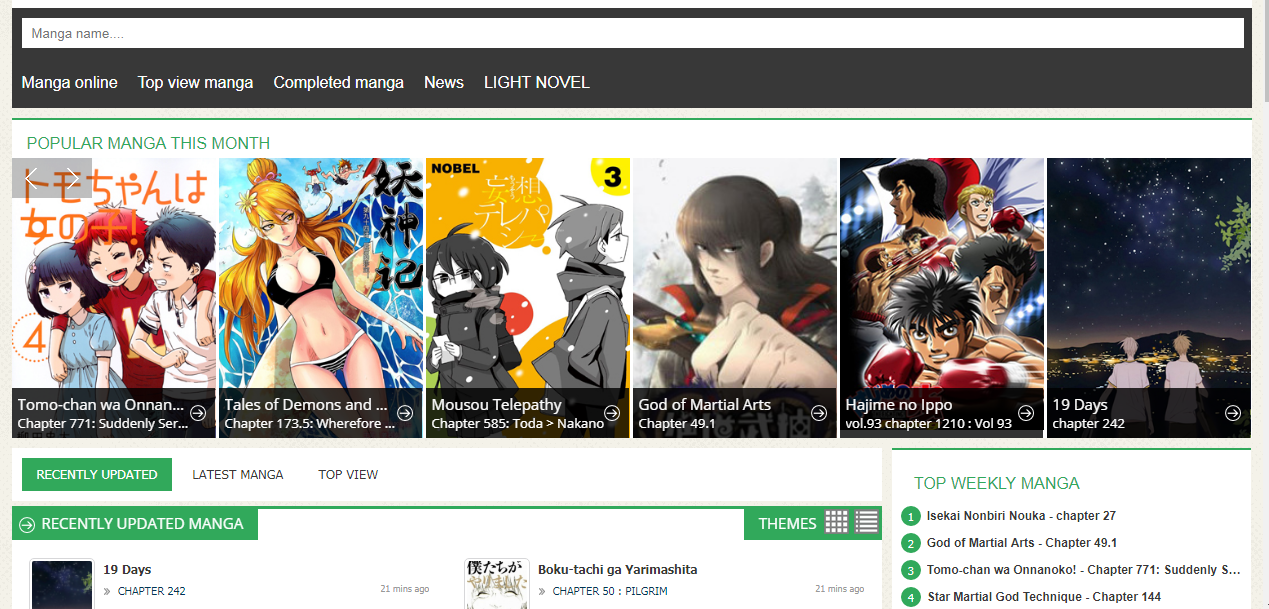Image resolution: width=1269 pixels, height=609 pixels.
Task: Open Manga online menu
Action: 70,83
